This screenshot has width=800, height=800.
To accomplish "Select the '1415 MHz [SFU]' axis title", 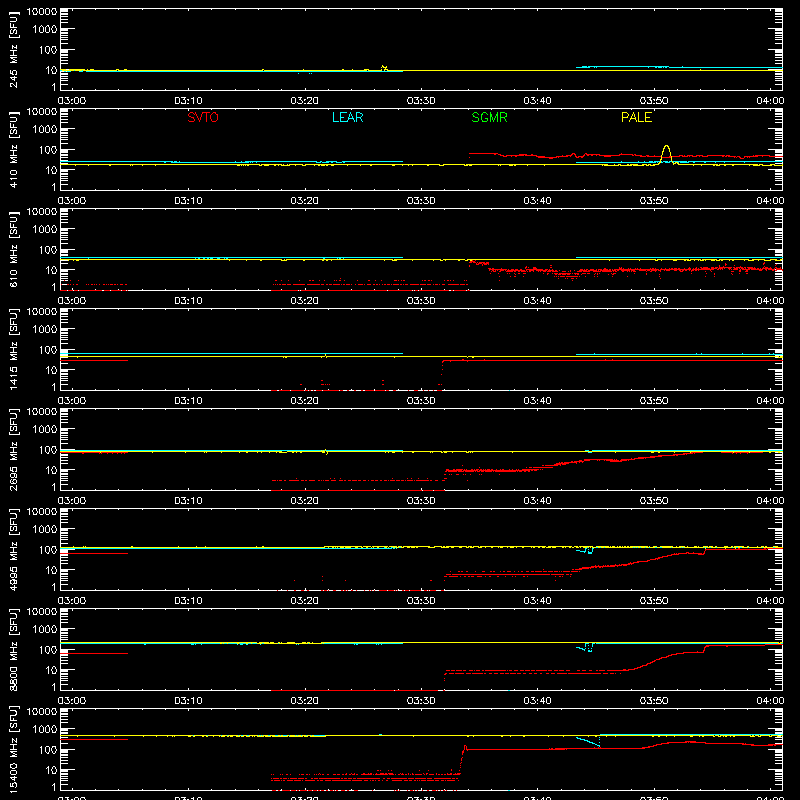I will 13,349.
